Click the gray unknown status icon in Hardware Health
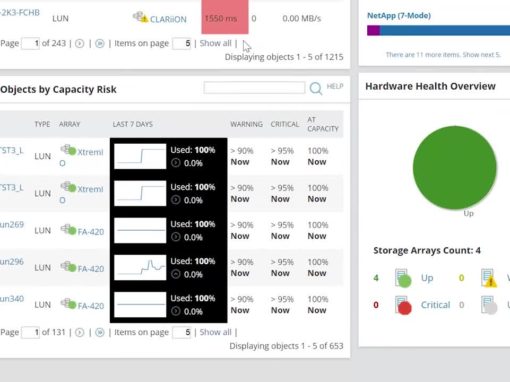 pos(489,305)
